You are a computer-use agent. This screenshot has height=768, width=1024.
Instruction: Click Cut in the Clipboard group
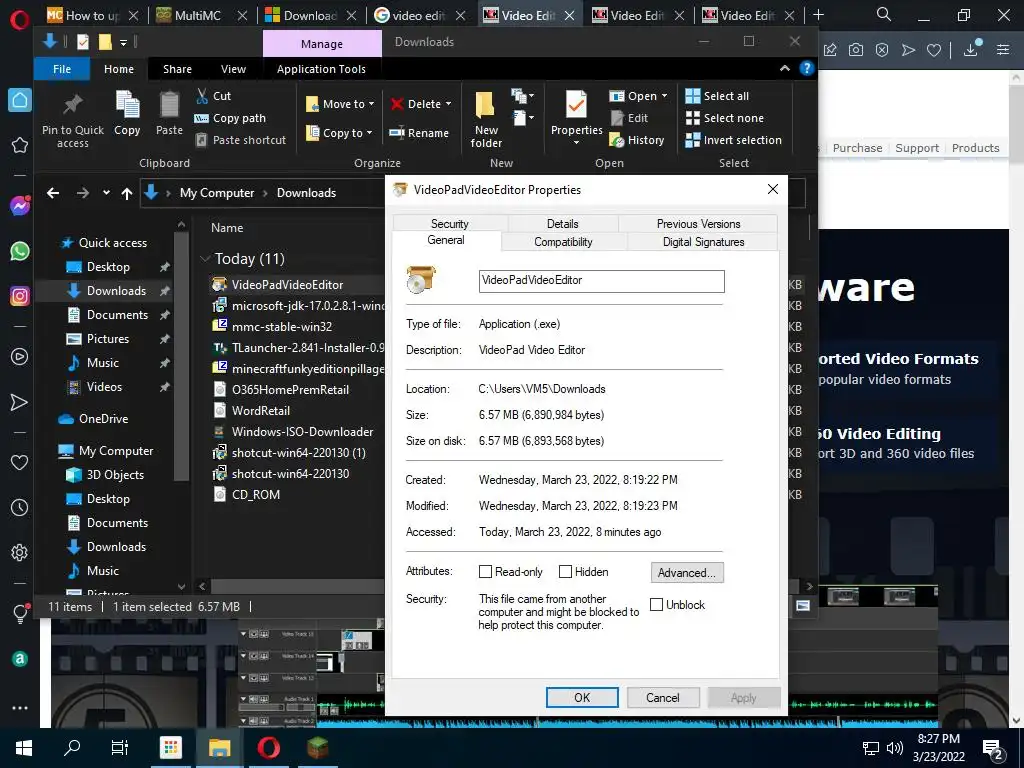pyautogui.click(x=214, y=96)
